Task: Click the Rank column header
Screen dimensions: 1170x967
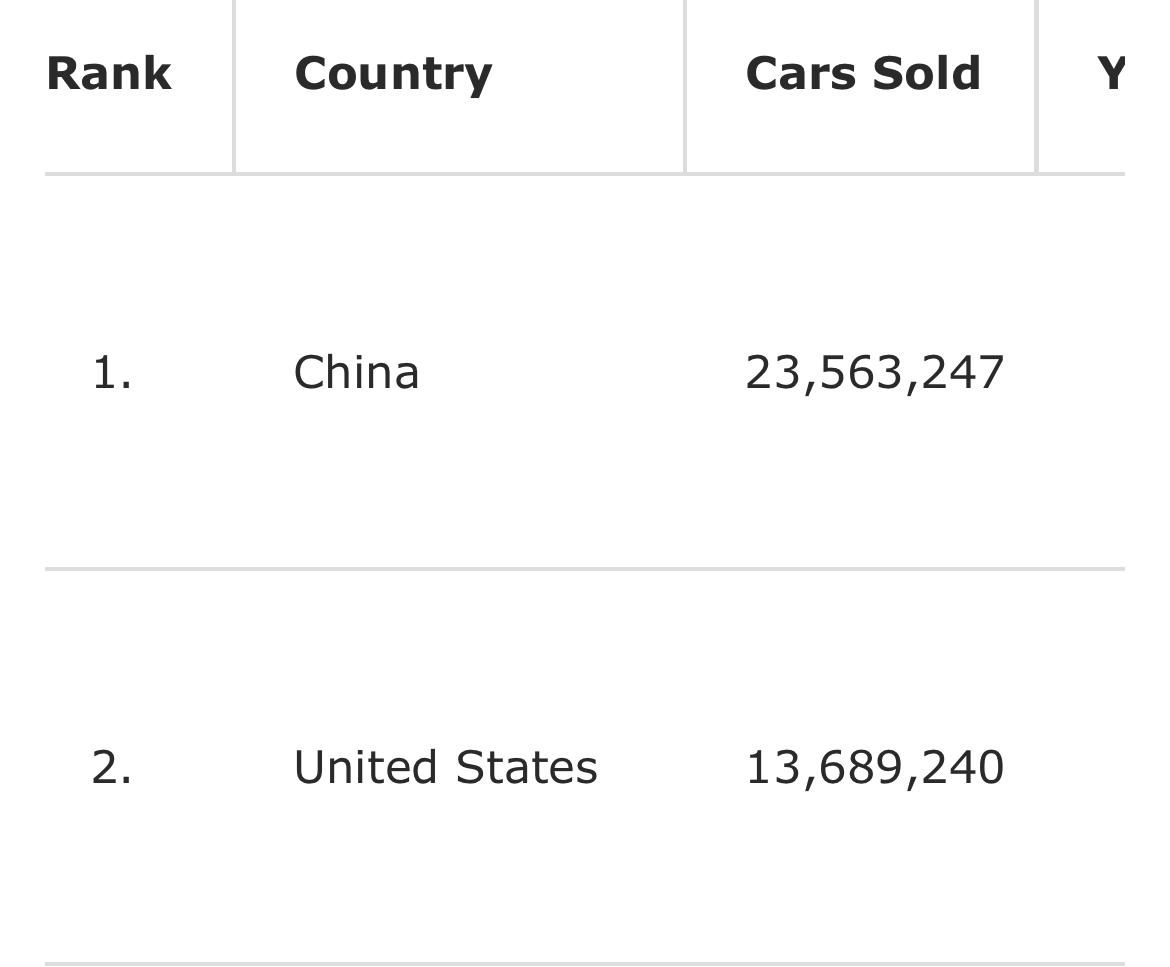Action: click(x=109, y=74)
